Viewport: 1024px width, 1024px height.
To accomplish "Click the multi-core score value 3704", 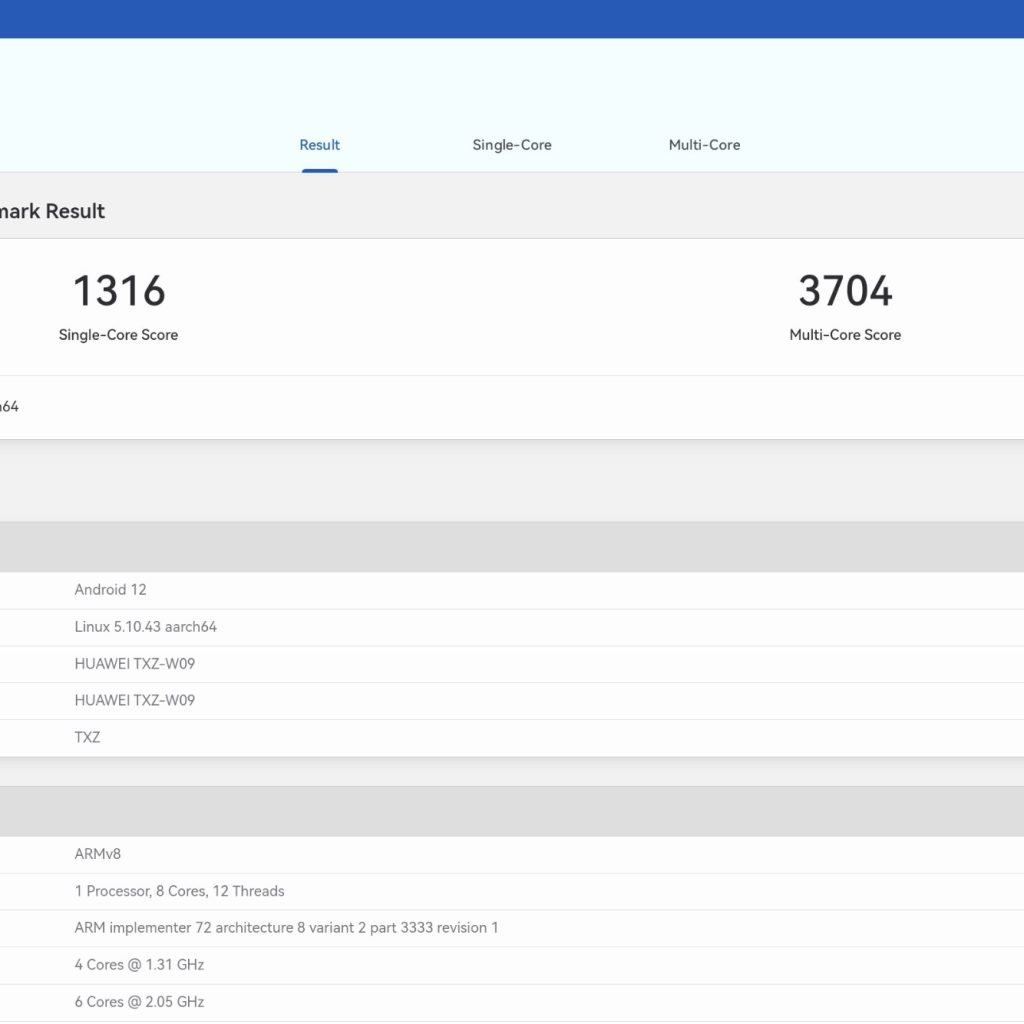I will (845, 291).
